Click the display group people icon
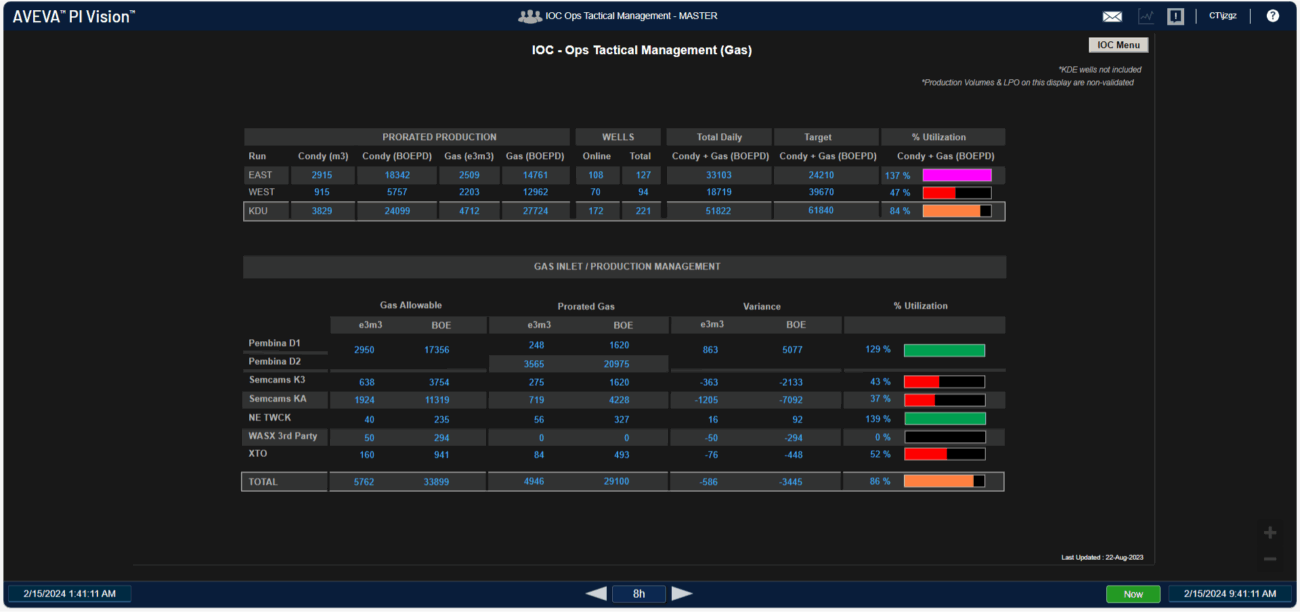1300x612 pixels. [x=530, y=16]
